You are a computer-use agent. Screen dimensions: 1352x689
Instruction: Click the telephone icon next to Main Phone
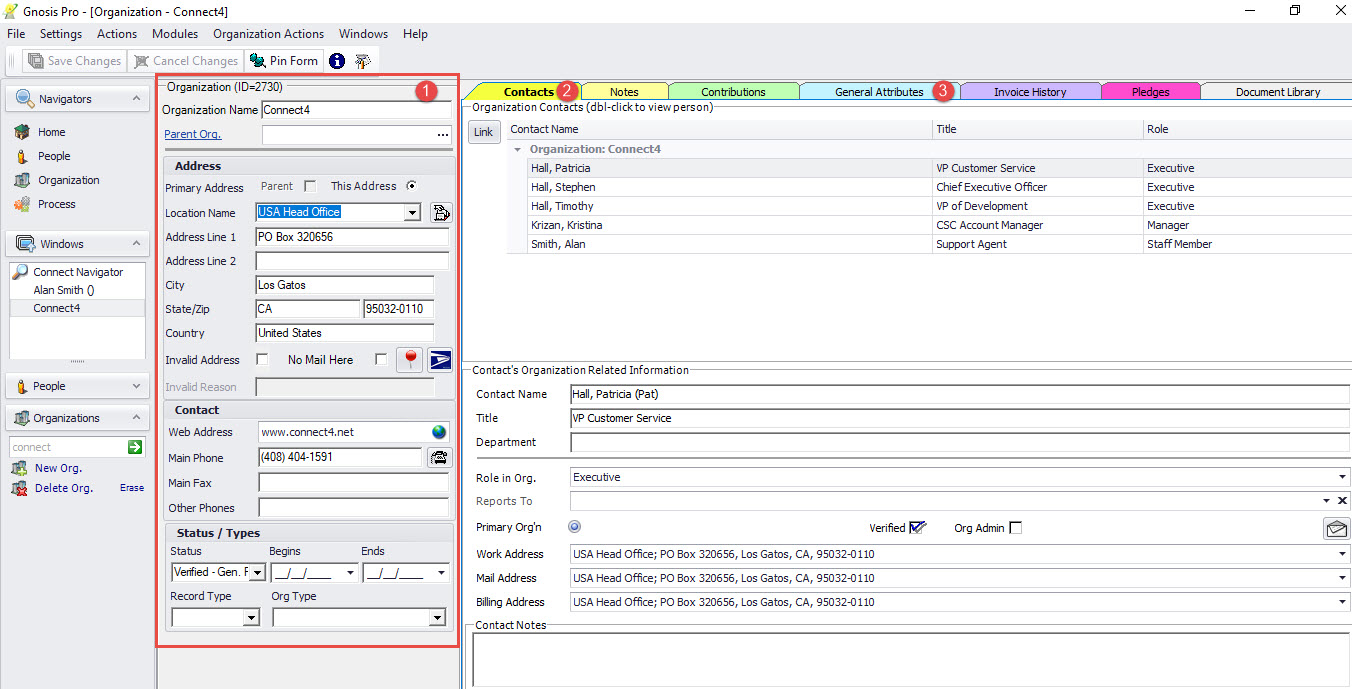point(440,457)
